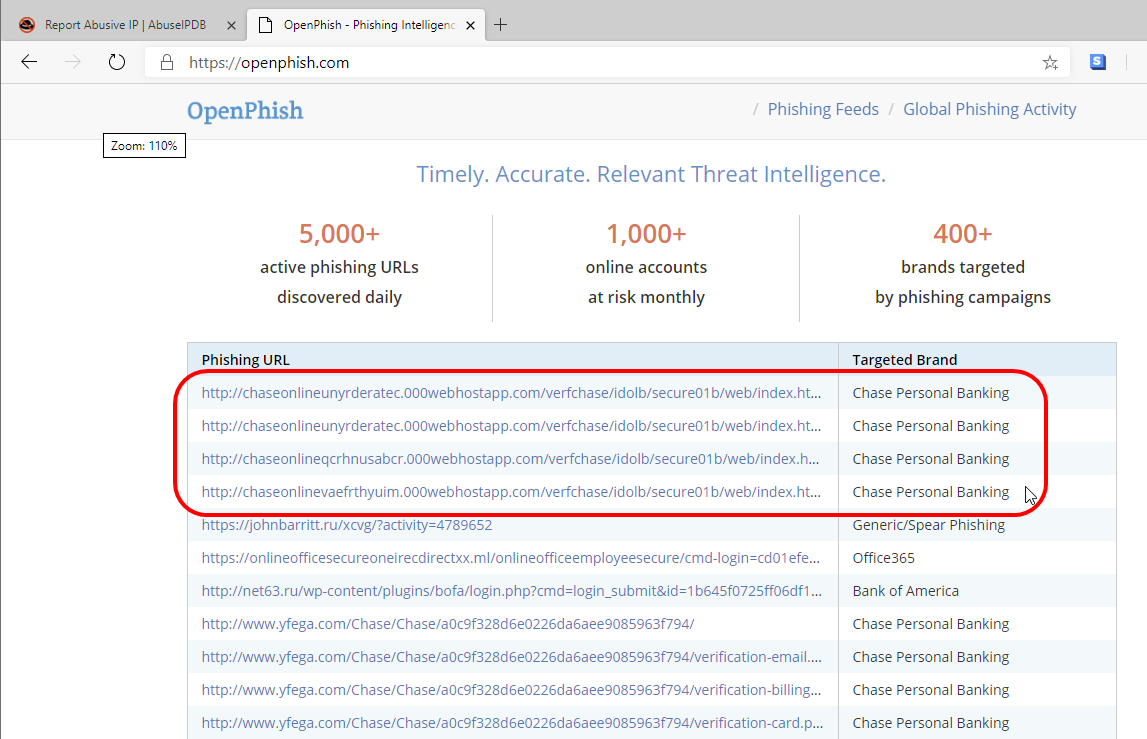Click the 1,000+ statistic
The width and height of the screenshot is (1147, 739).
[647, 233]
